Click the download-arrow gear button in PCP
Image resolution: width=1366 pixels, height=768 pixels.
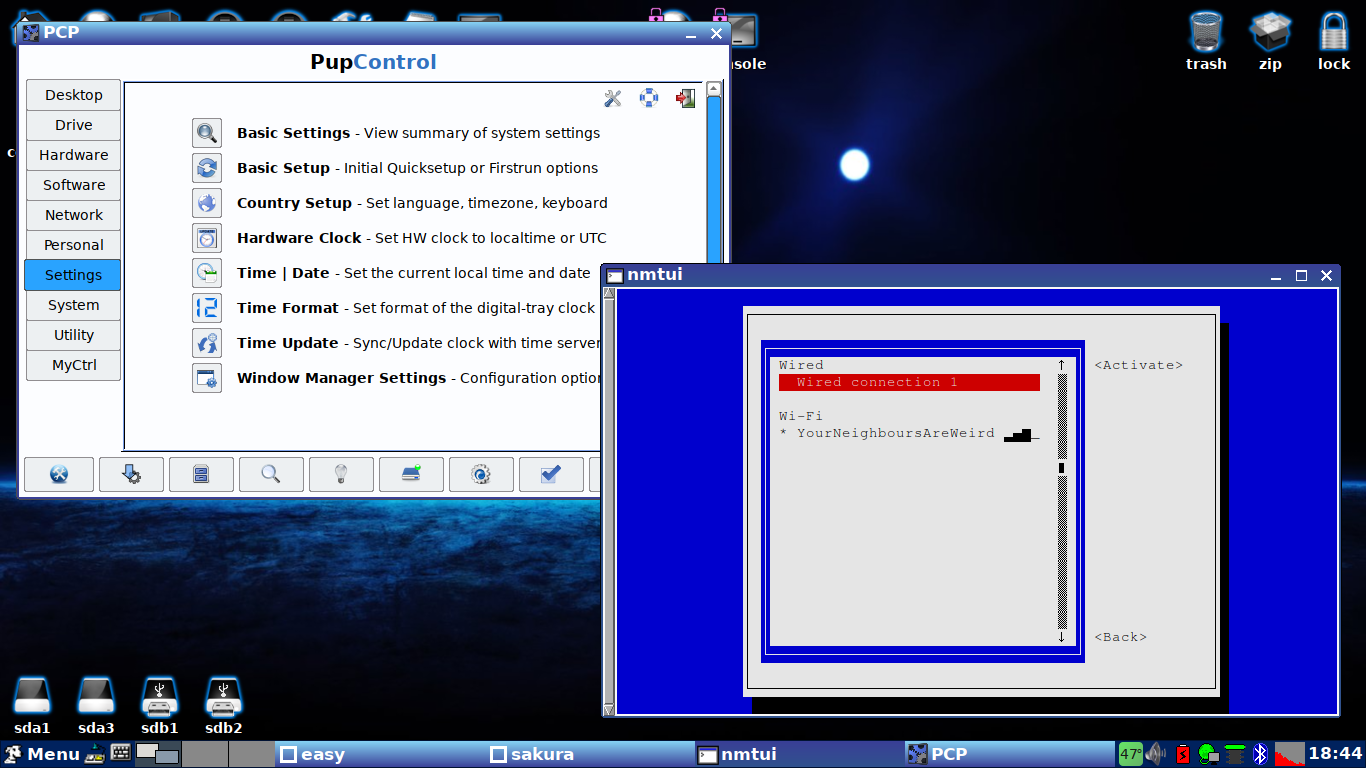coord(131,474)
